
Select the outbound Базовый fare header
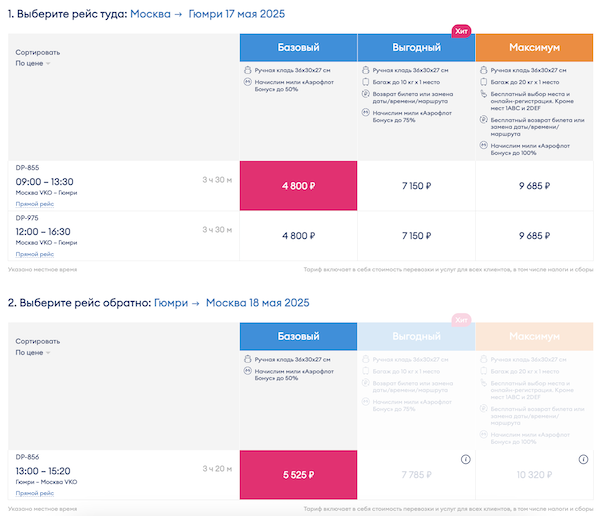coord(298,48)
